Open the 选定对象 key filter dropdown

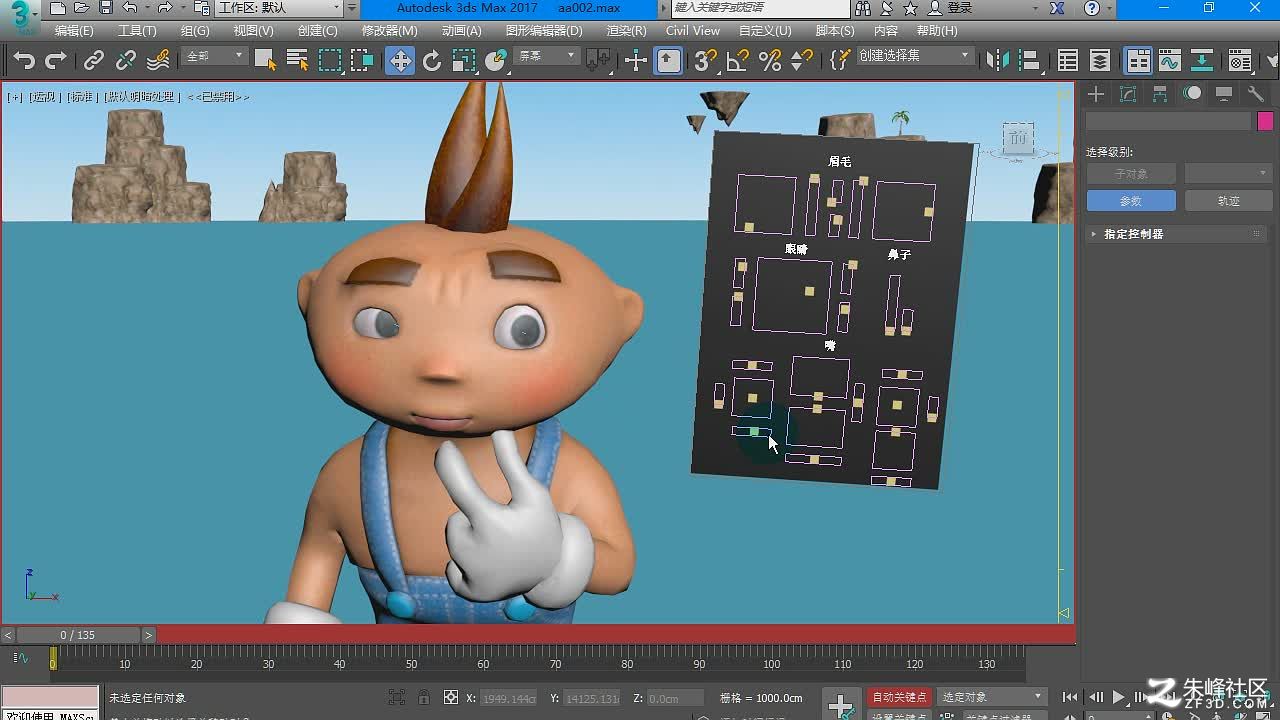(x=992, y=697)
